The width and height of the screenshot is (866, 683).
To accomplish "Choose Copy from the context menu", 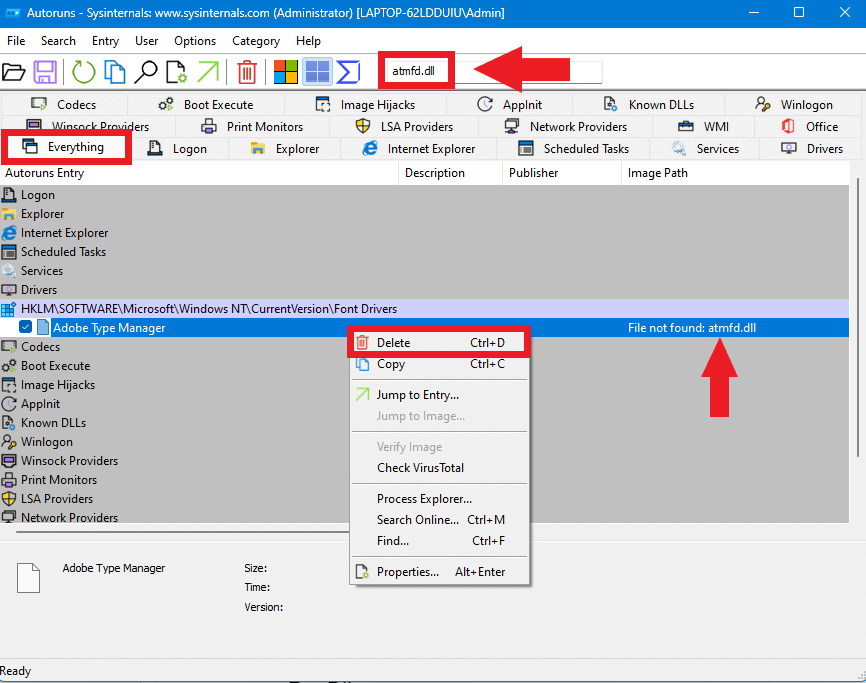I will click(440, 364).
